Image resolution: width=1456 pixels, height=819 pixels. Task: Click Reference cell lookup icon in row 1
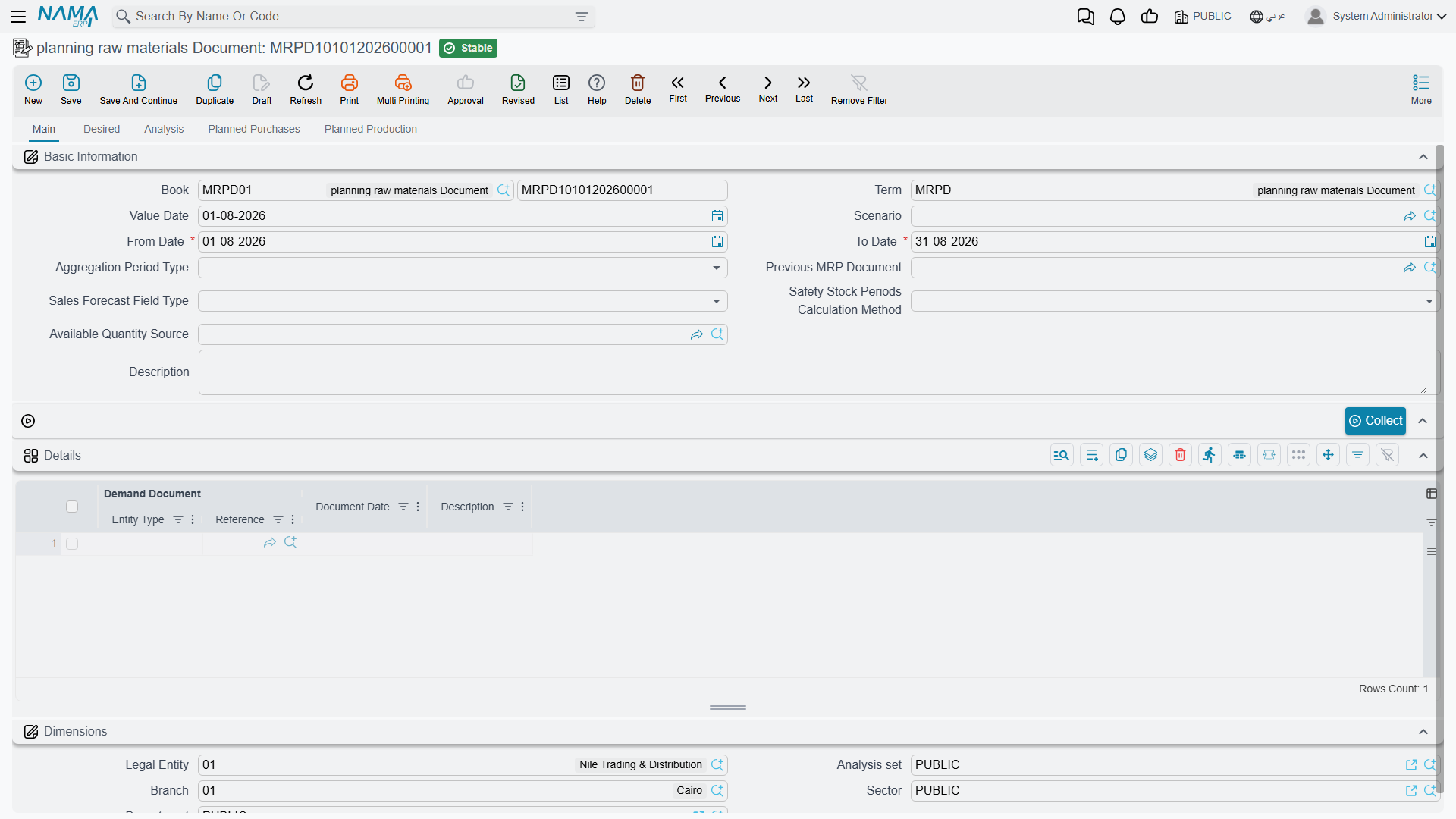290,542
